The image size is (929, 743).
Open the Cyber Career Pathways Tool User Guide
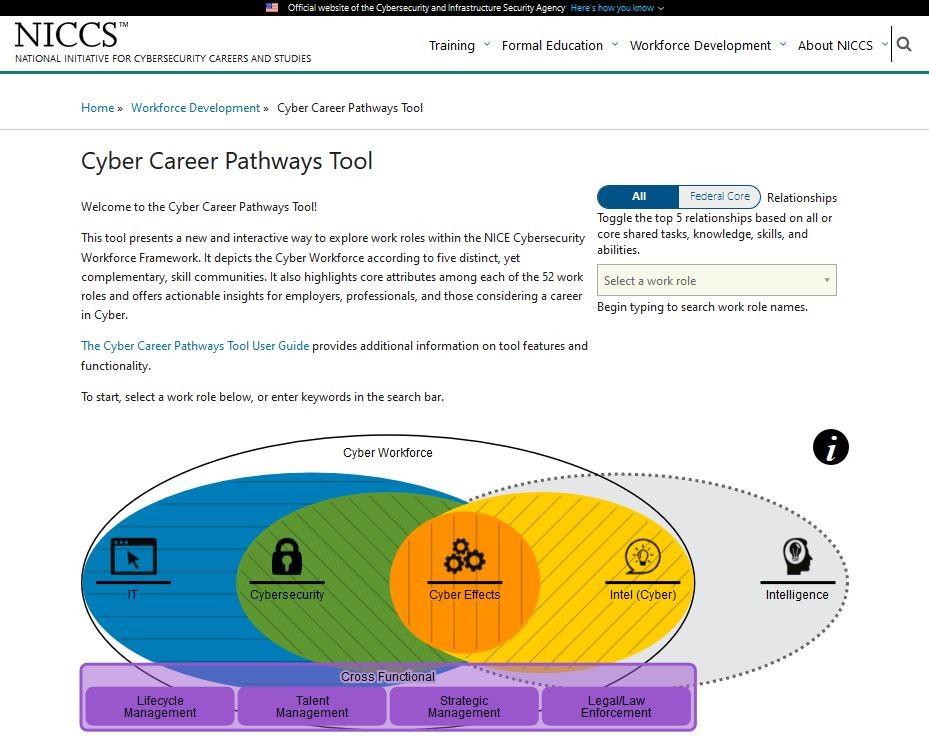[194, 345]
